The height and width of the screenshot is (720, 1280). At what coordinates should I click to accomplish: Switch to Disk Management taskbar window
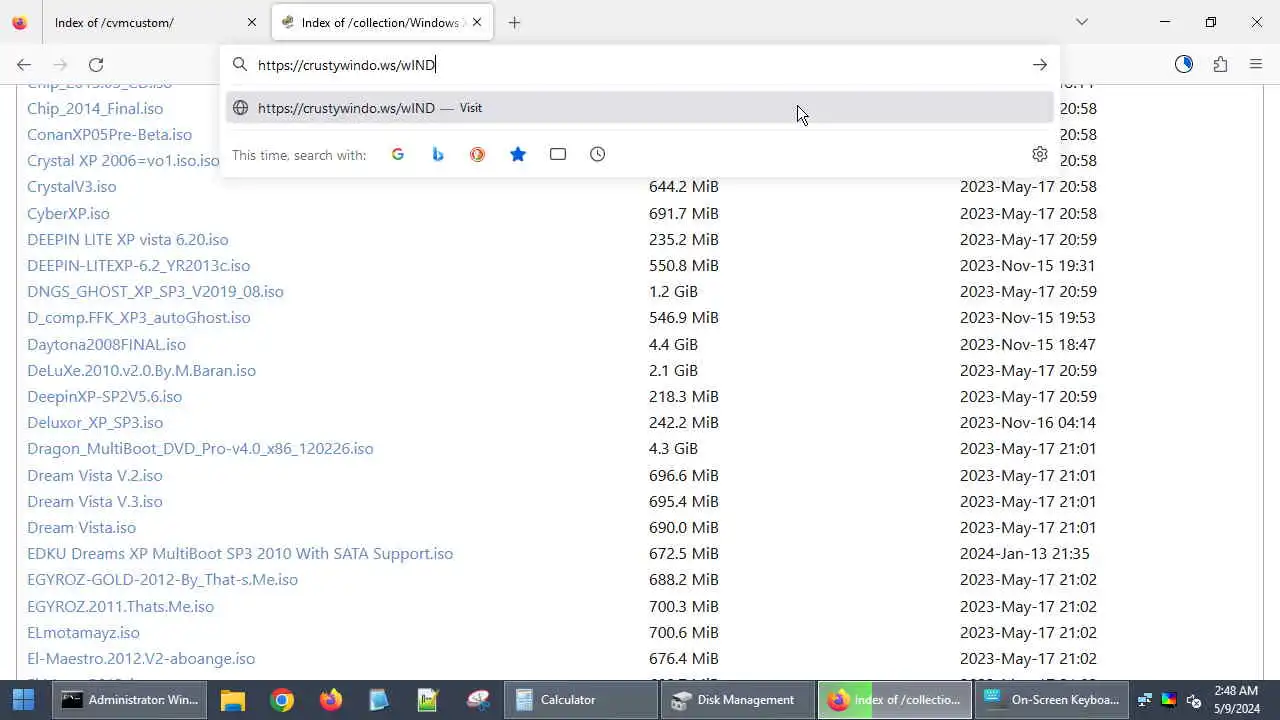tap(737, 700)
